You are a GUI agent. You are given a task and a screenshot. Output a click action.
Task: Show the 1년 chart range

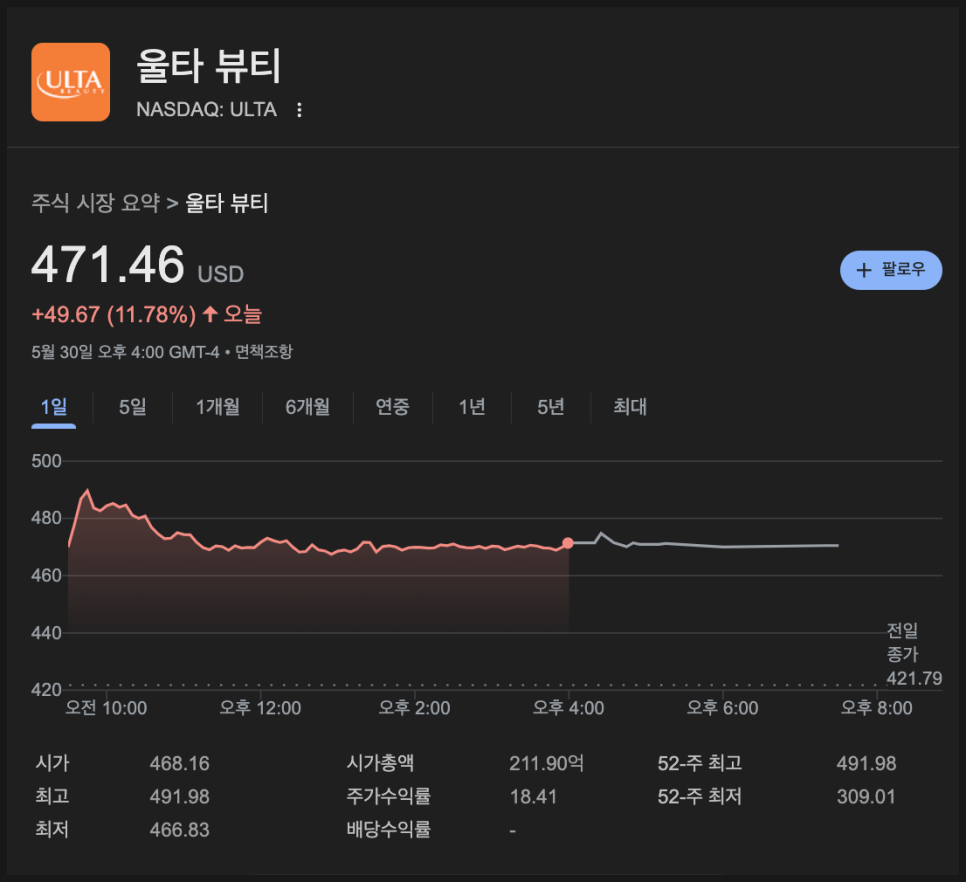pyautogui.click(x=472, y=407)
